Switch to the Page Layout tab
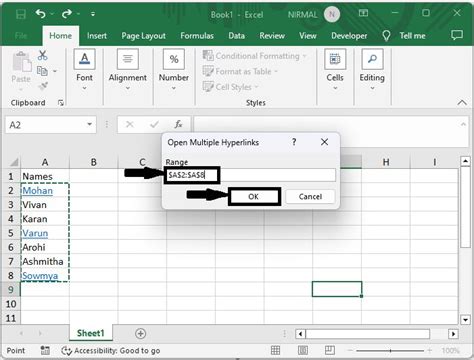The height and width of the screenshot is (360, 474). coord(143,36)
